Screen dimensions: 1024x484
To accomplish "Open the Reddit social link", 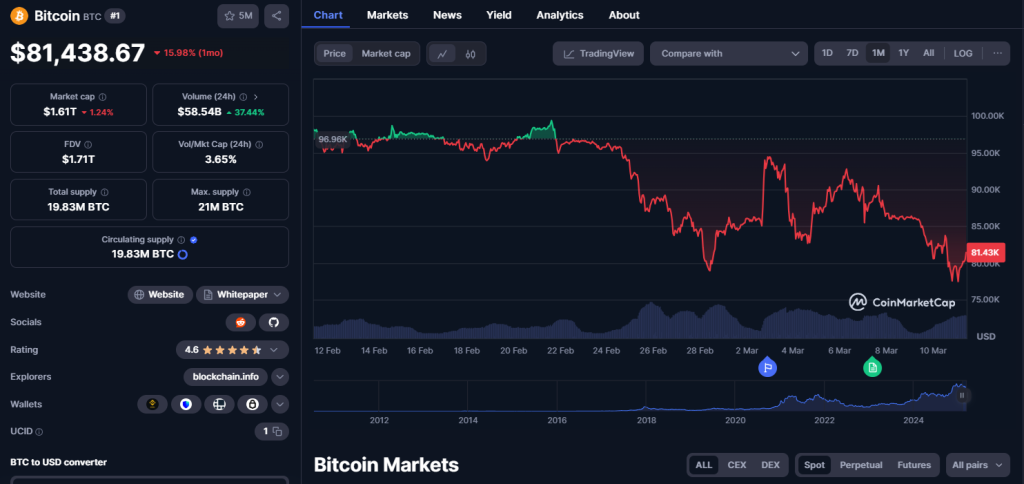I will coord(241,322).
